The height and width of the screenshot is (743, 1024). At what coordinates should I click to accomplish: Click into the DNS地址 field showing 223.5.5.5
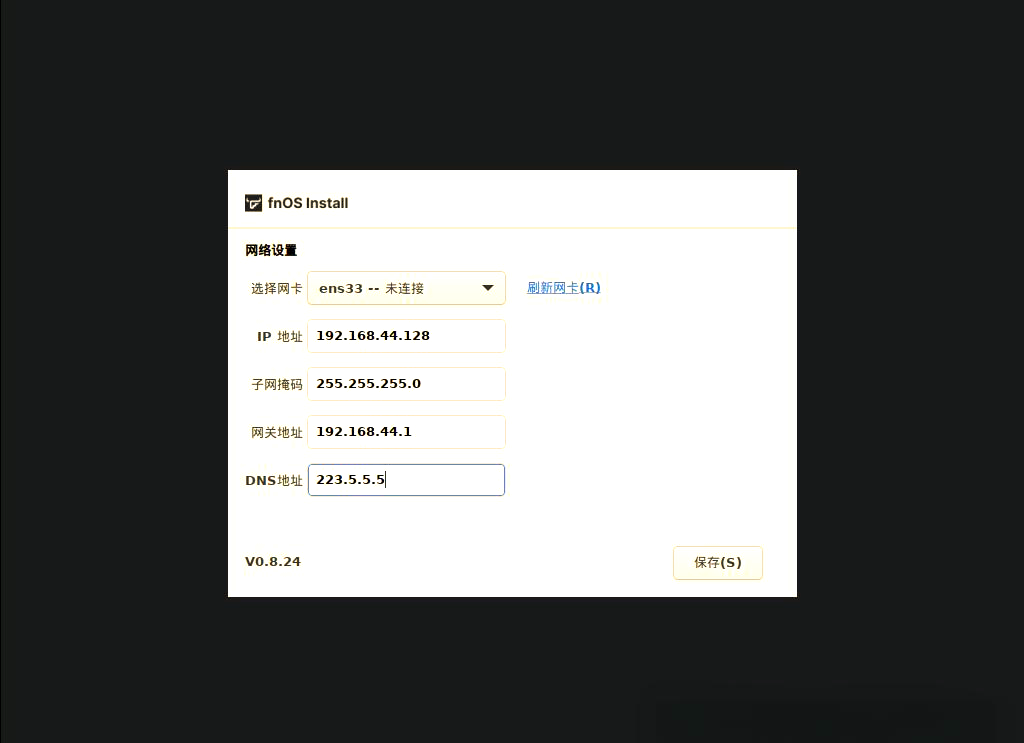tap(406, 480)
